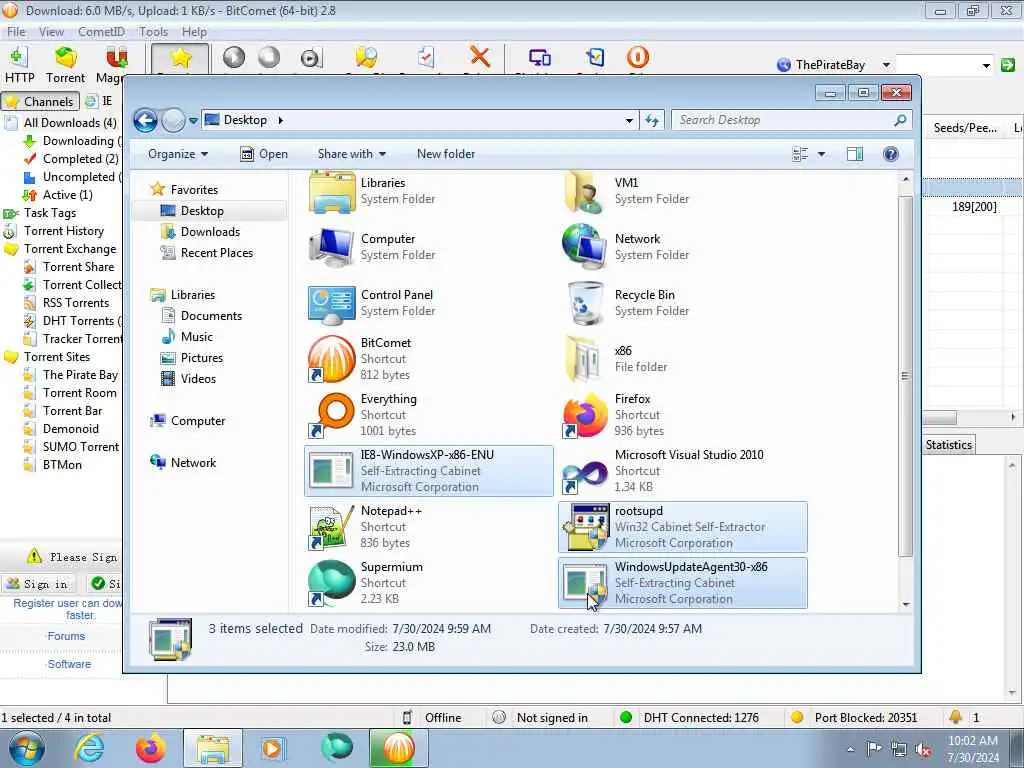1024x768 pixels.
Task: Click the Windows Media Player taskbar icon
Action: tap(272, 748)
